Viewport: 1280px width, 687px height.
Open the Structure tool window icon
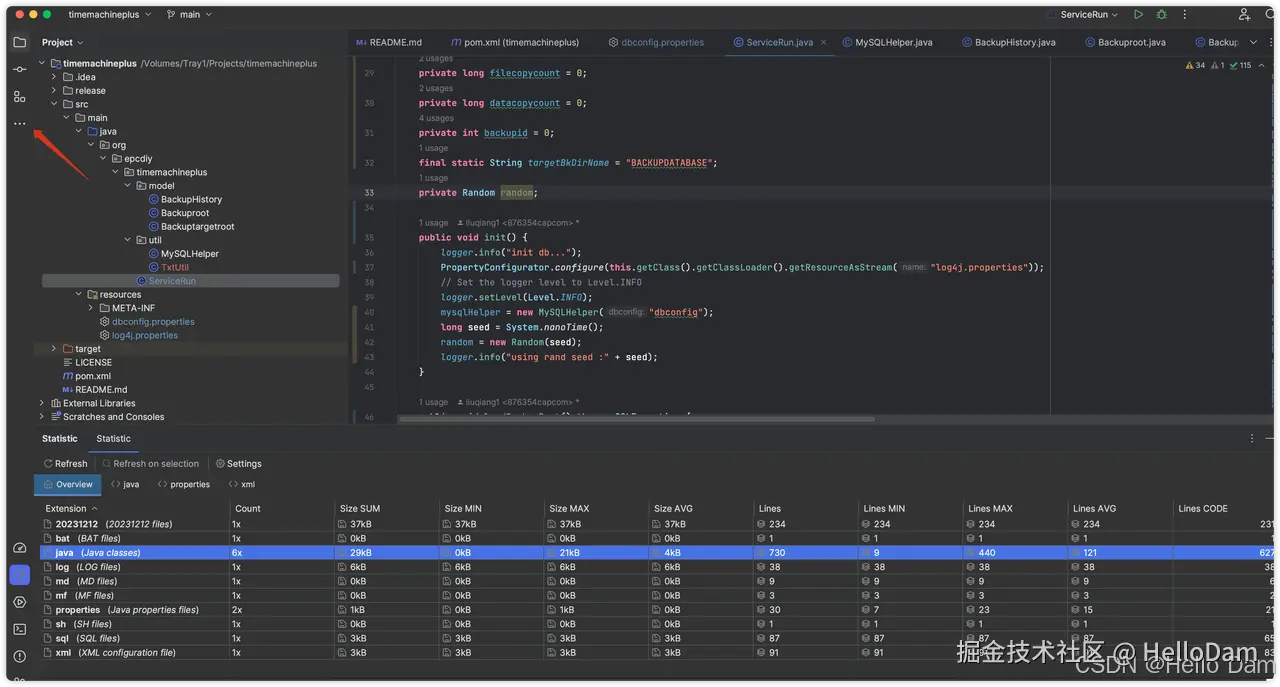tap(19, 96)
